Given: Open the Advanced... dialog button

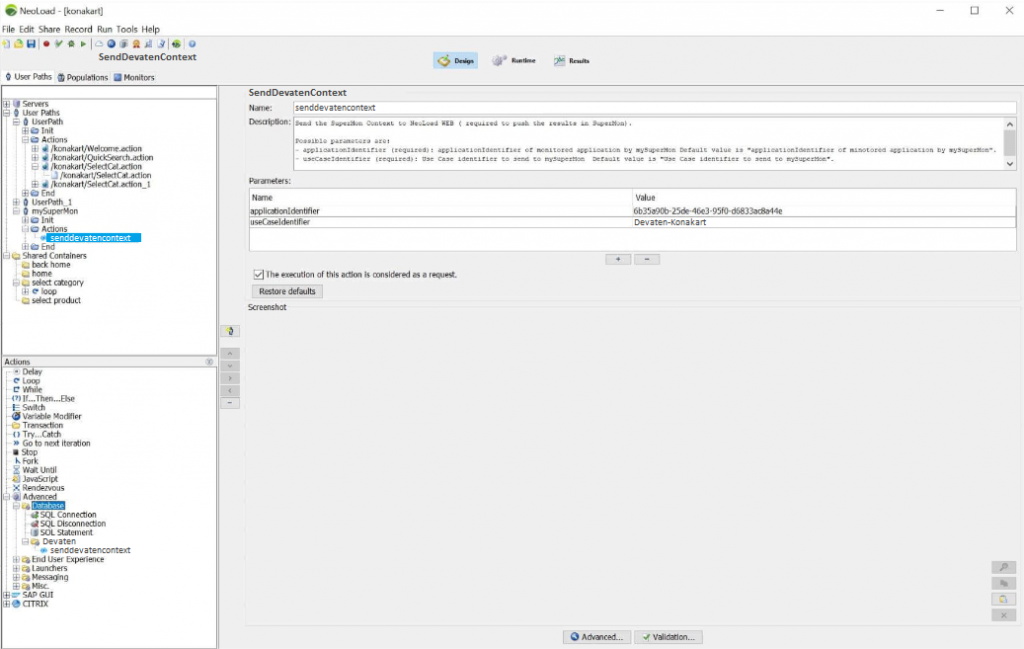Looking at the screenshot, I should point(597,637).
